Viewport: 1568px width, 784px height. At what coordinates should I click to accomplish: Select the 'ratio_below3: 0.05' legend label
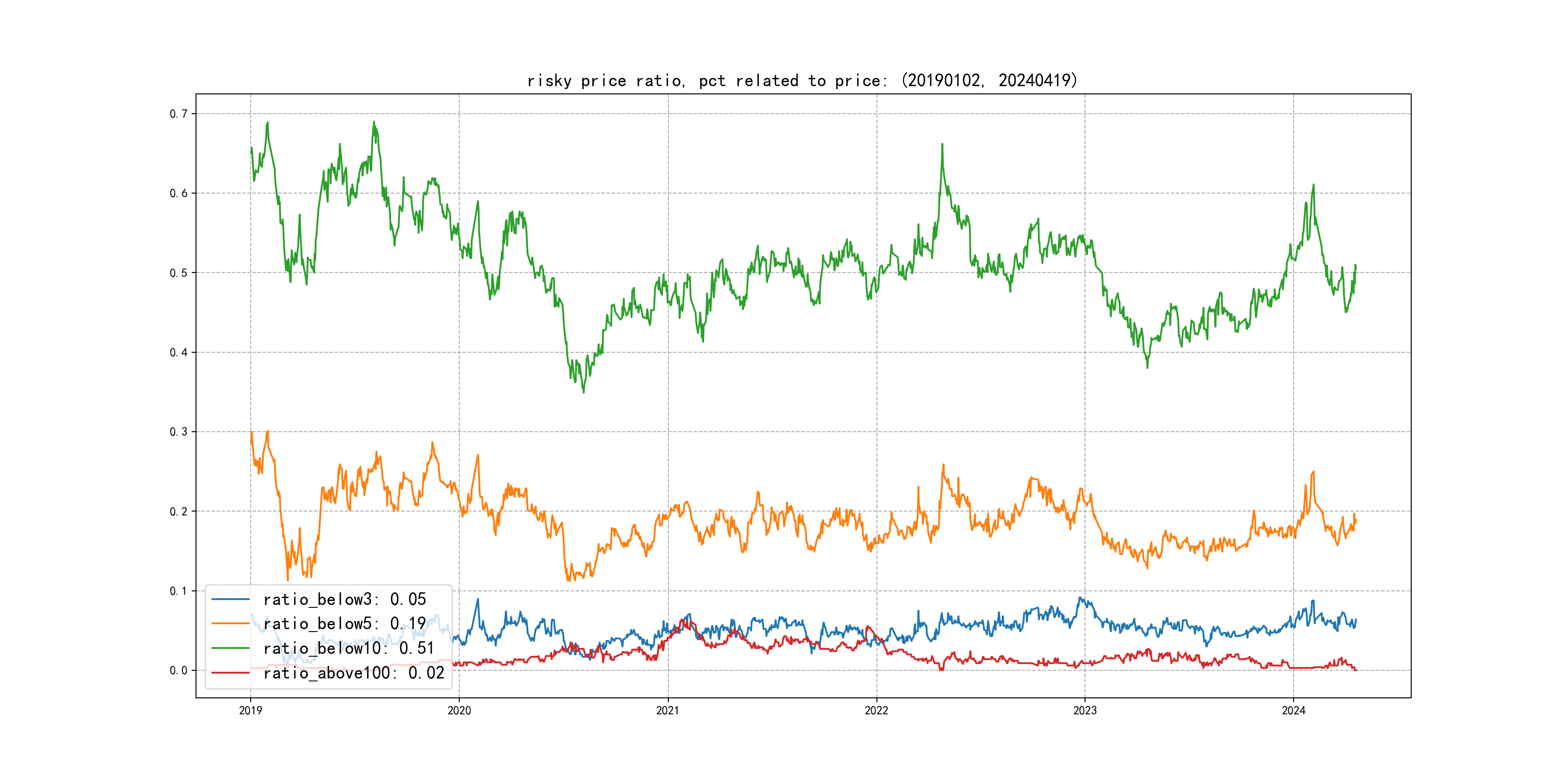pos(345,600)
